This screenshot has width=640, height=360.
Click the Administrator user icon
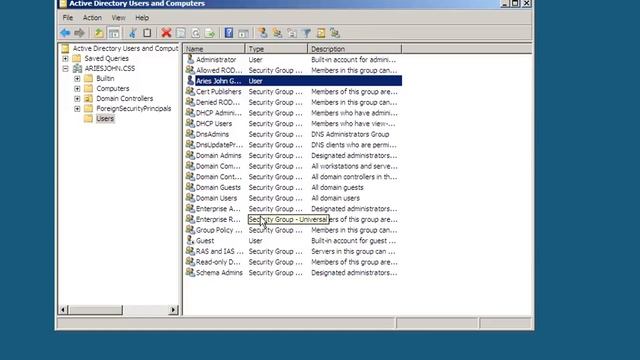click(x=190, y=59)
